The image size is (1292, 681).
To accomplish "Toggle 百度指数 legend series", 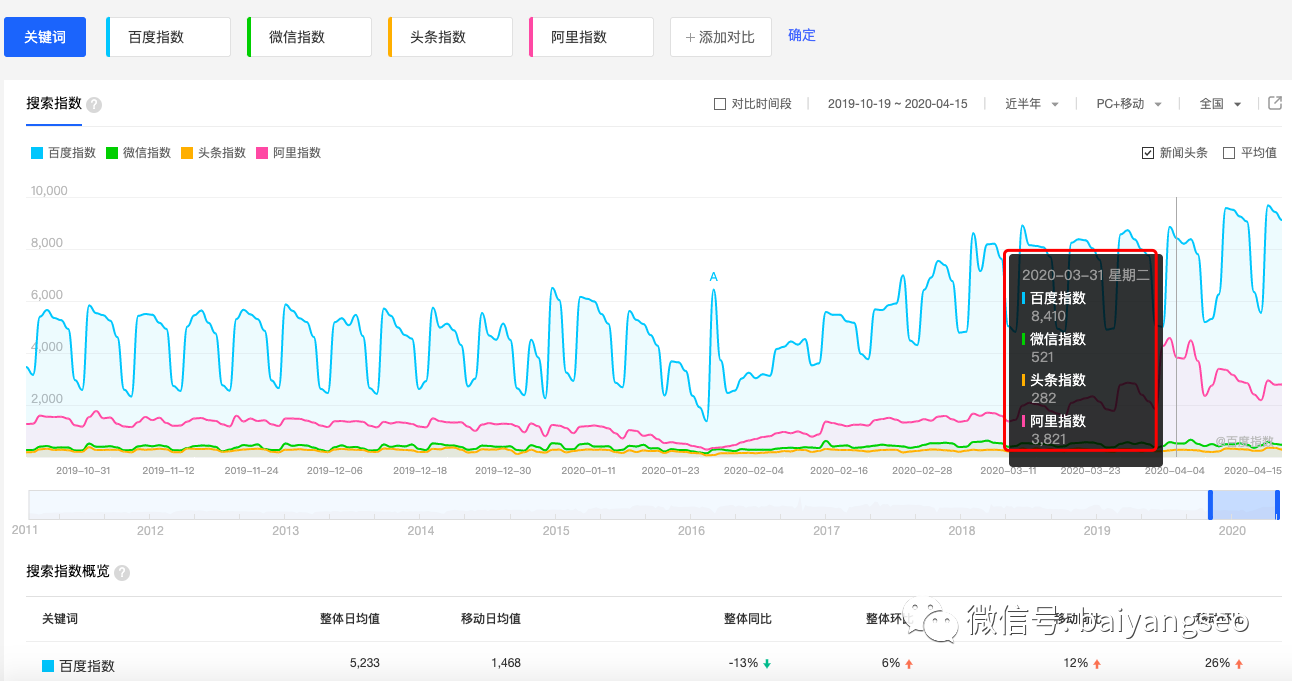I will tap(64, 153).
